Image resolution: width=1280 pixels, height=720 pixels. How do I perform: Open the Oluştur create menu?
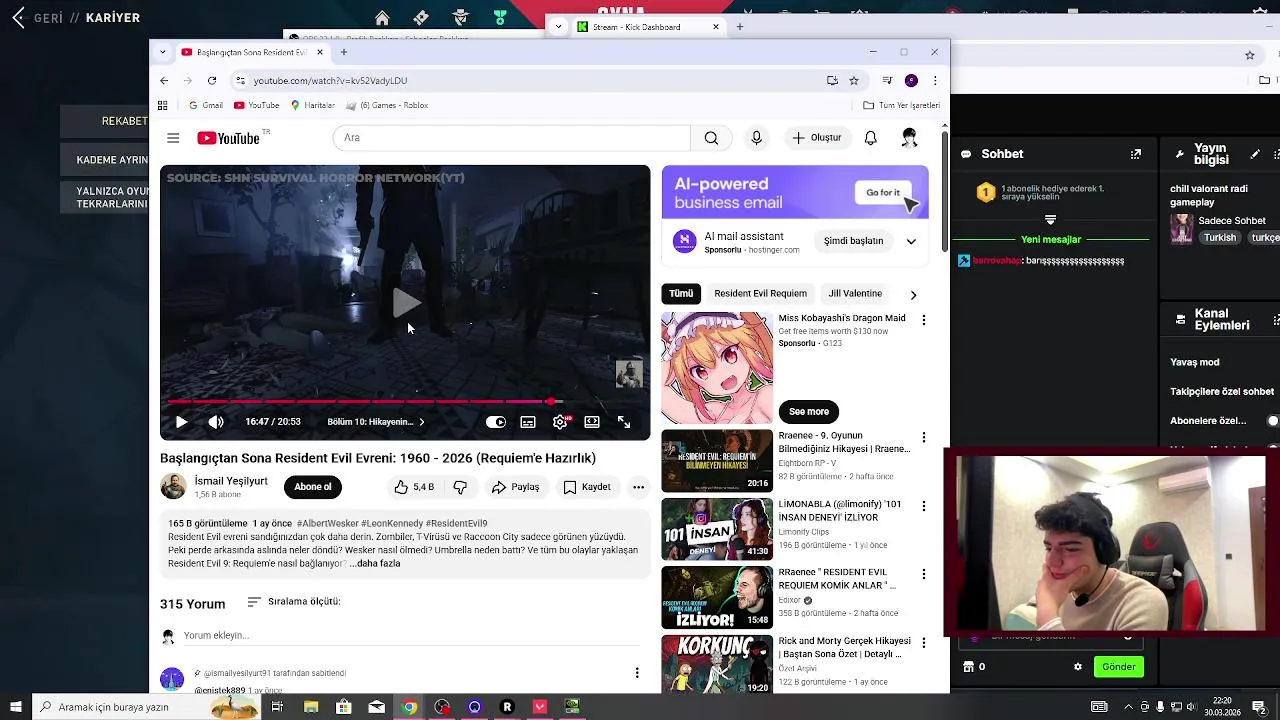click(817, 138)
